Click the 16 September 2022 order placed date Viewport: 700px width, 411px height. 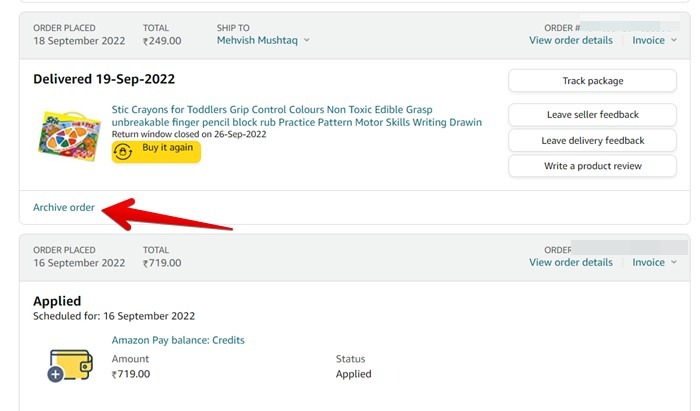[79, 263]
